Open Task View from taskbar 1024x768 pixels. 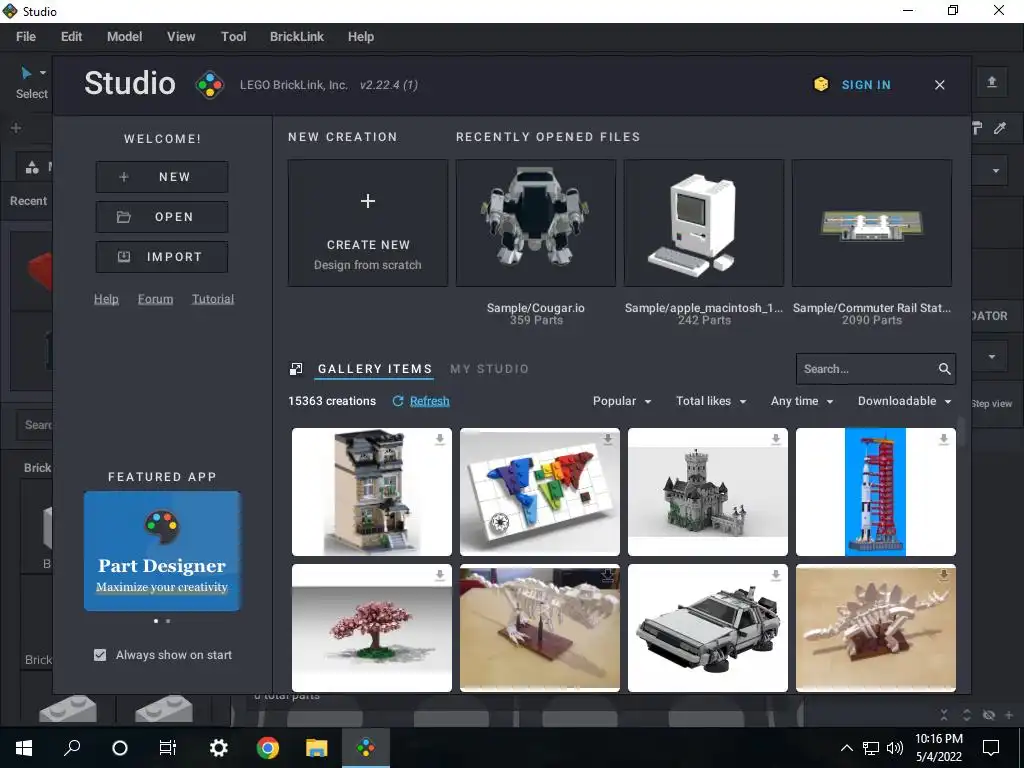[x=168, y=748]
